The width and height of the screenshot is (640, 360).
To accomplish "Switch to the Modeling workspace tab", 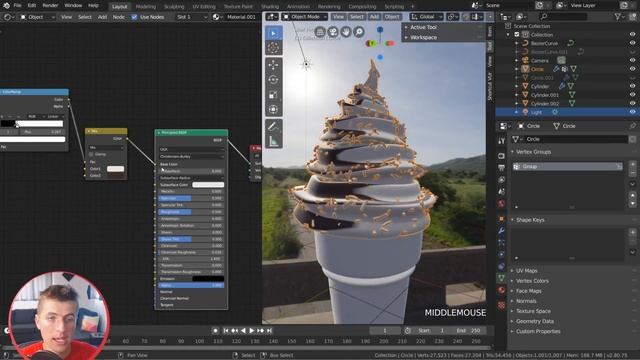I will [146, 7].
